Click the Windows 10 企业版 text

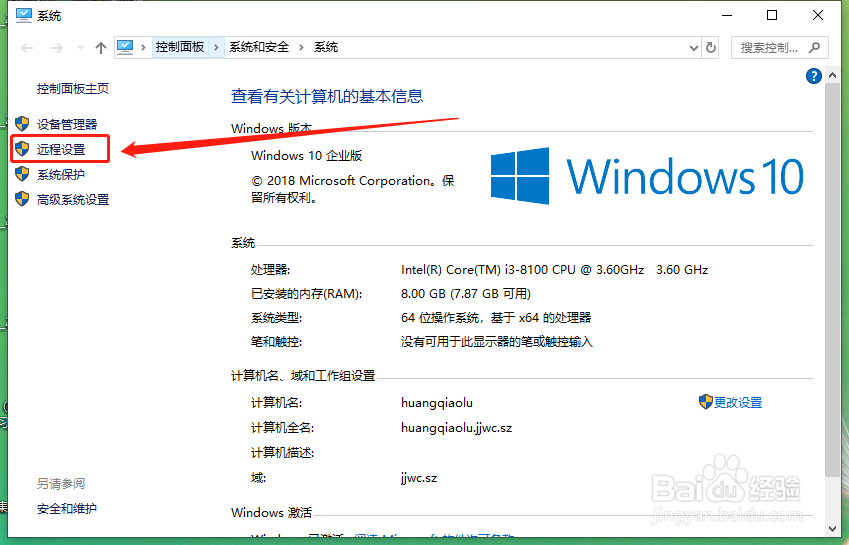(x=306, y=155)
